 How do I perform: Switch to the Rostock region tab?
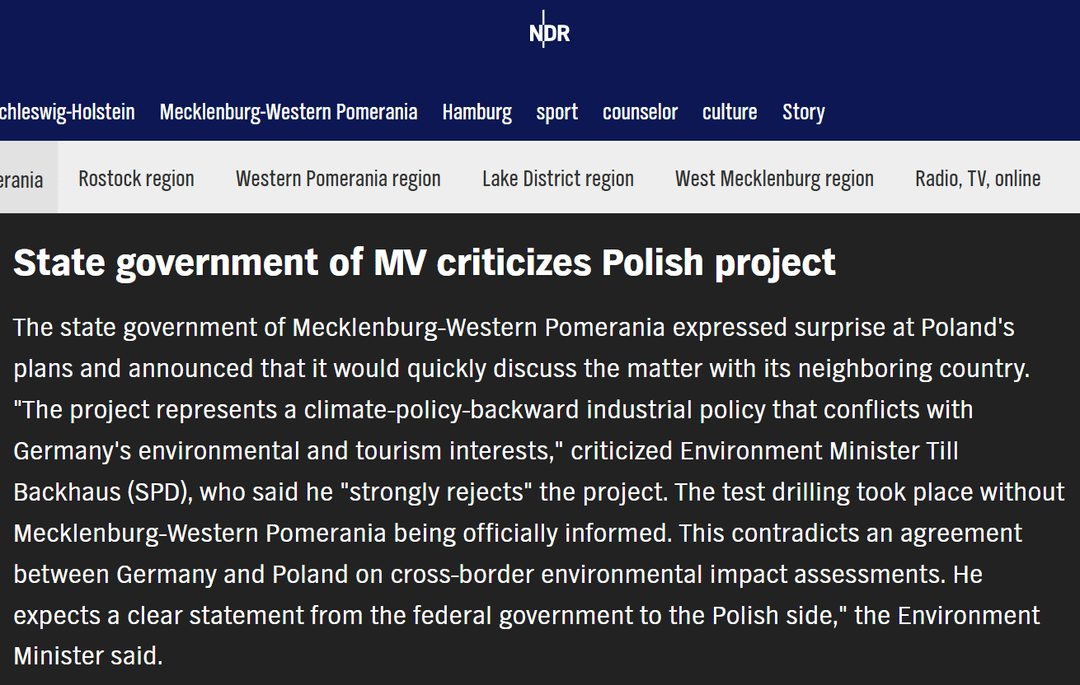click(x=136, y=178)
